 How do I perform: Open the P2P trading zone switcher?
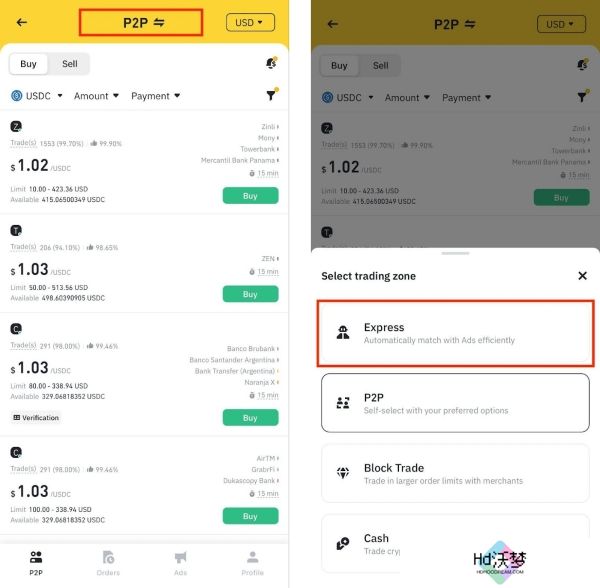click(141, 23)
